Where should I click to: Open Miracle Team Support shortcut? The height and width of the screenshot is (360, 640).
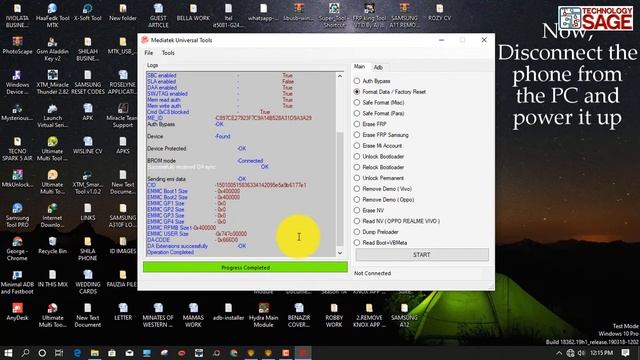[122, 116]
